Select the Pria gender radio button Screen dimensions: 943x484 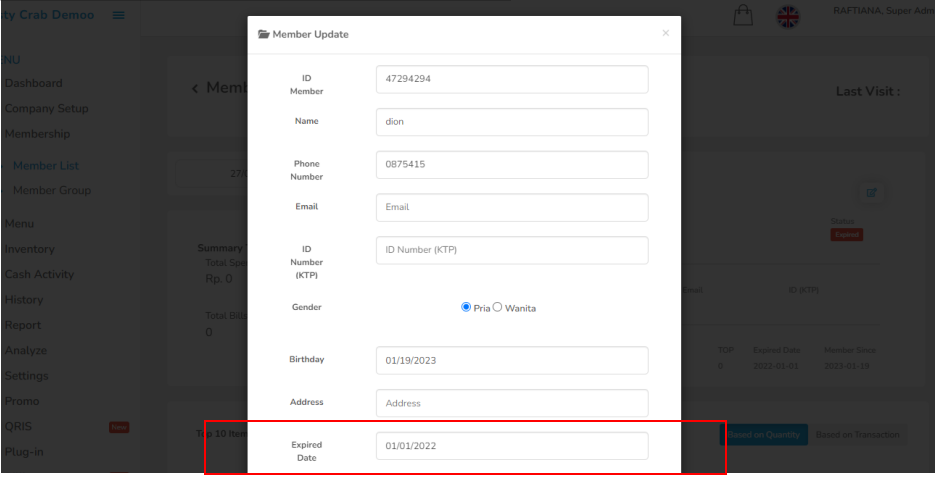coord(465,307)
